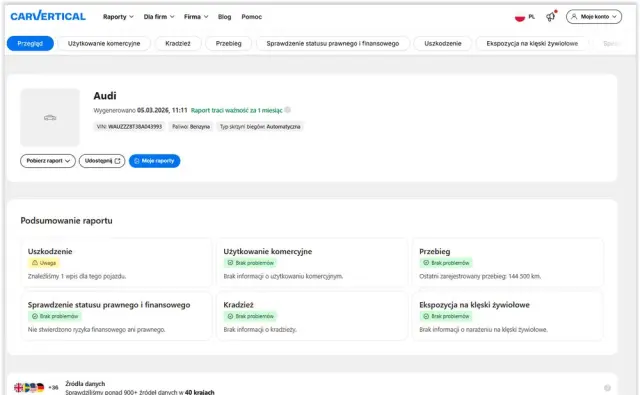Switch to the Kradzież tab
The height and width of the screenshot is (395, 640).
click(x=178, y=43)
